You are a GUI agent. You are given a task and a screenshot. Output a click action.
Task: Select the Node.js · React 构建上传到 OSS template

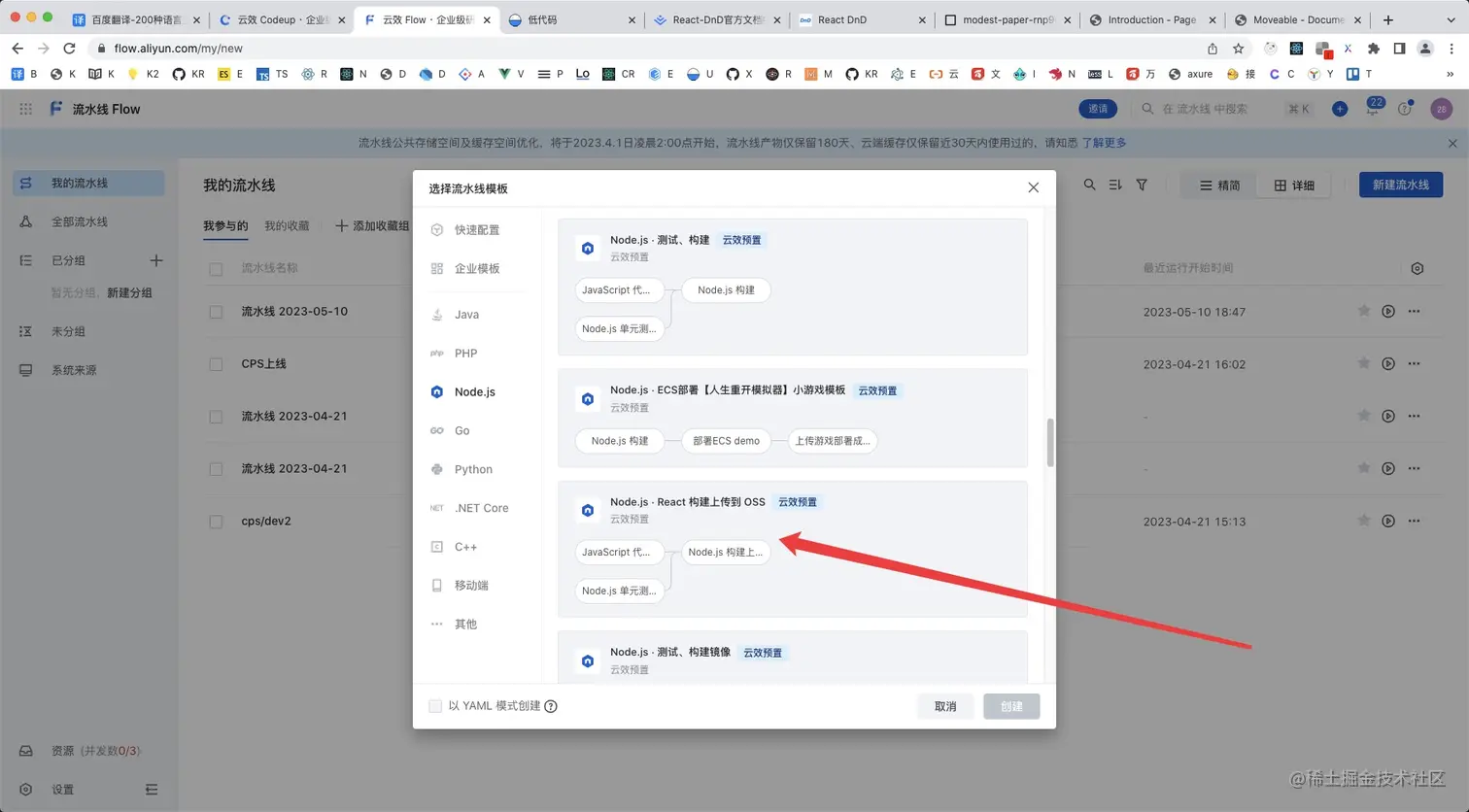(x=793, y=549)
